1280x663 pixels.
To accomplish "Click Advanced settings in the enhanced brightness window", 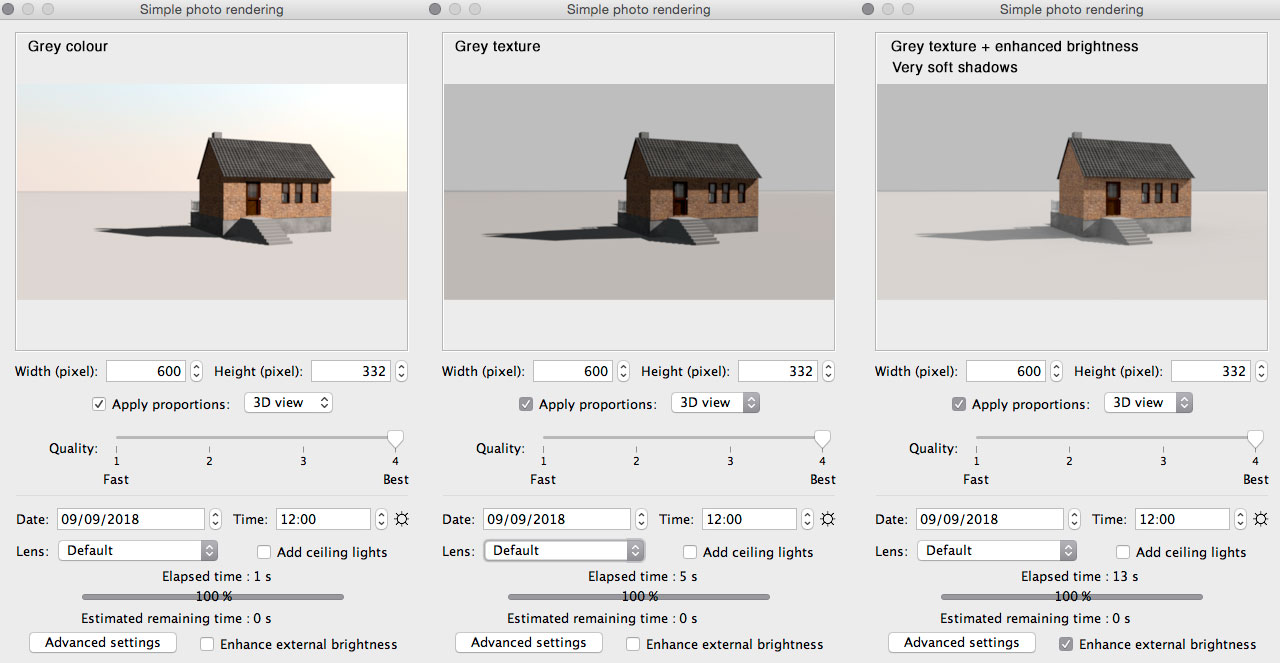I will click(x=962, y=643).
